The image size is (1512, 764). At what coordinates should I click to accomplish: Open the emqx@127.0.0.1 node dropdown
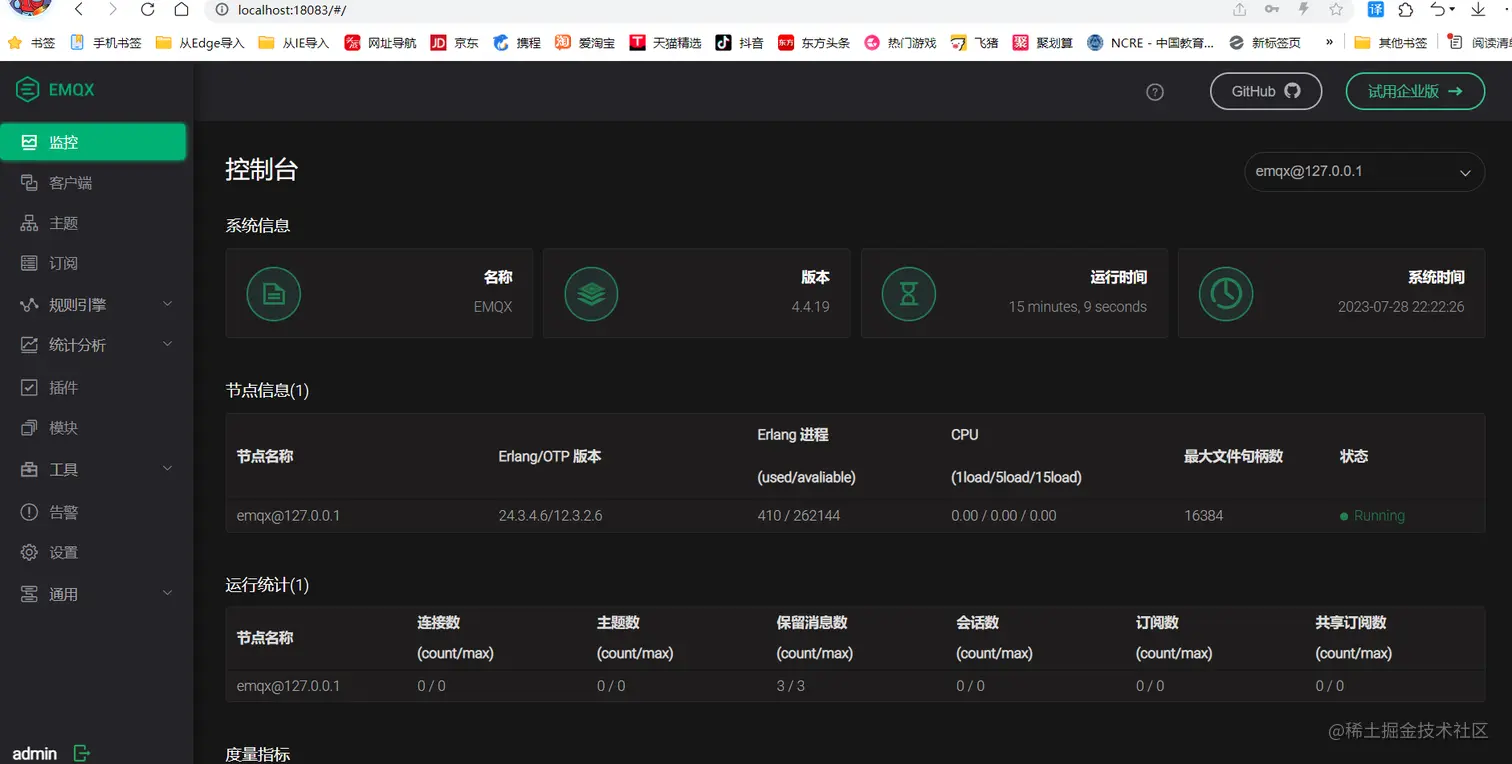point(1364,172)
